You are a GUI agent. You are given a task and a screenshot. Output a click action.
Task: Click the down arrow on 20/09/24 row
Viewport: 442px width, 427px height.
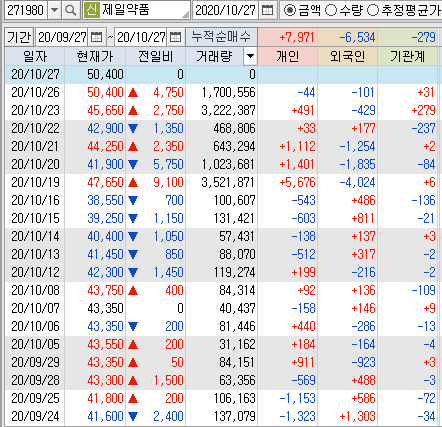(133, 416)
